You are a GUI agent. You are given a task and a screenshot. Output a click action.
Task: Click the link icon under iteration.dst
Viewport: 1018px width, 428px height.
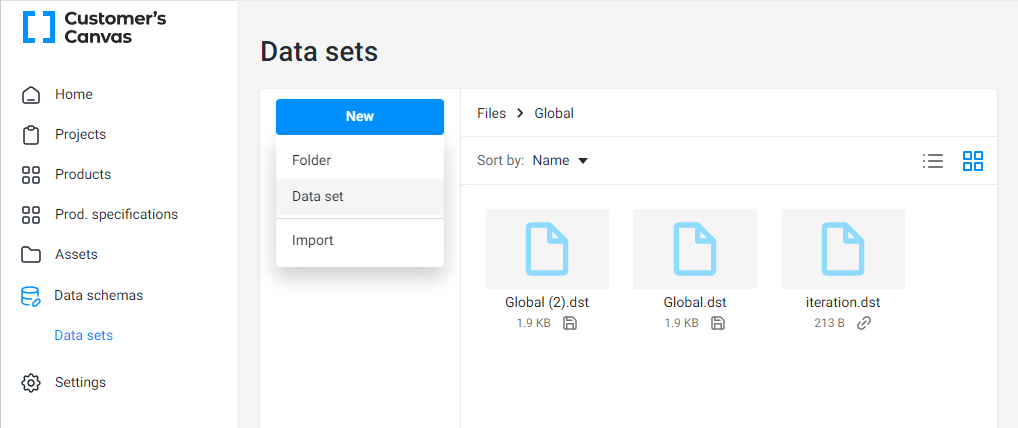coord(863,323)
